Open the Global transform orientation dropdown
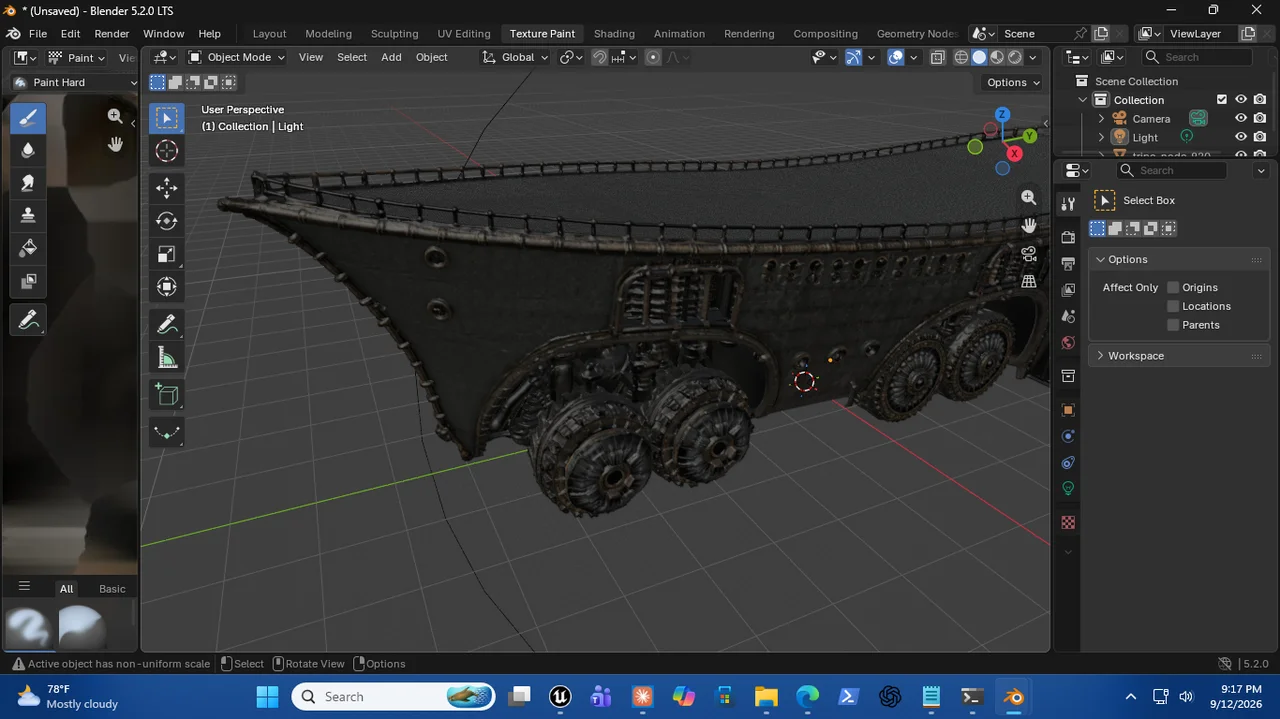This screenshot has width=1280, height=719. [x=516, y=57]
